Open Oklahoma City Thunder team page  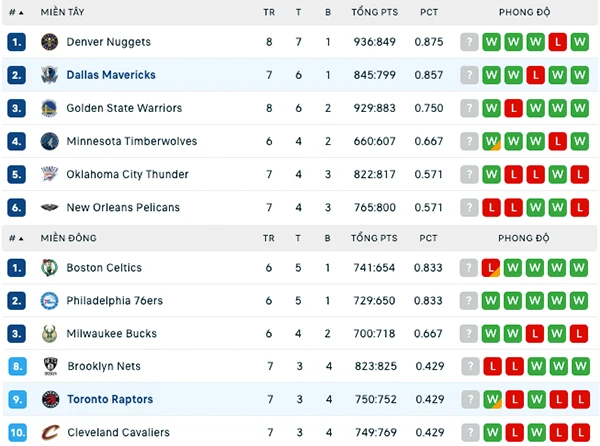click(x=127, y=174)
